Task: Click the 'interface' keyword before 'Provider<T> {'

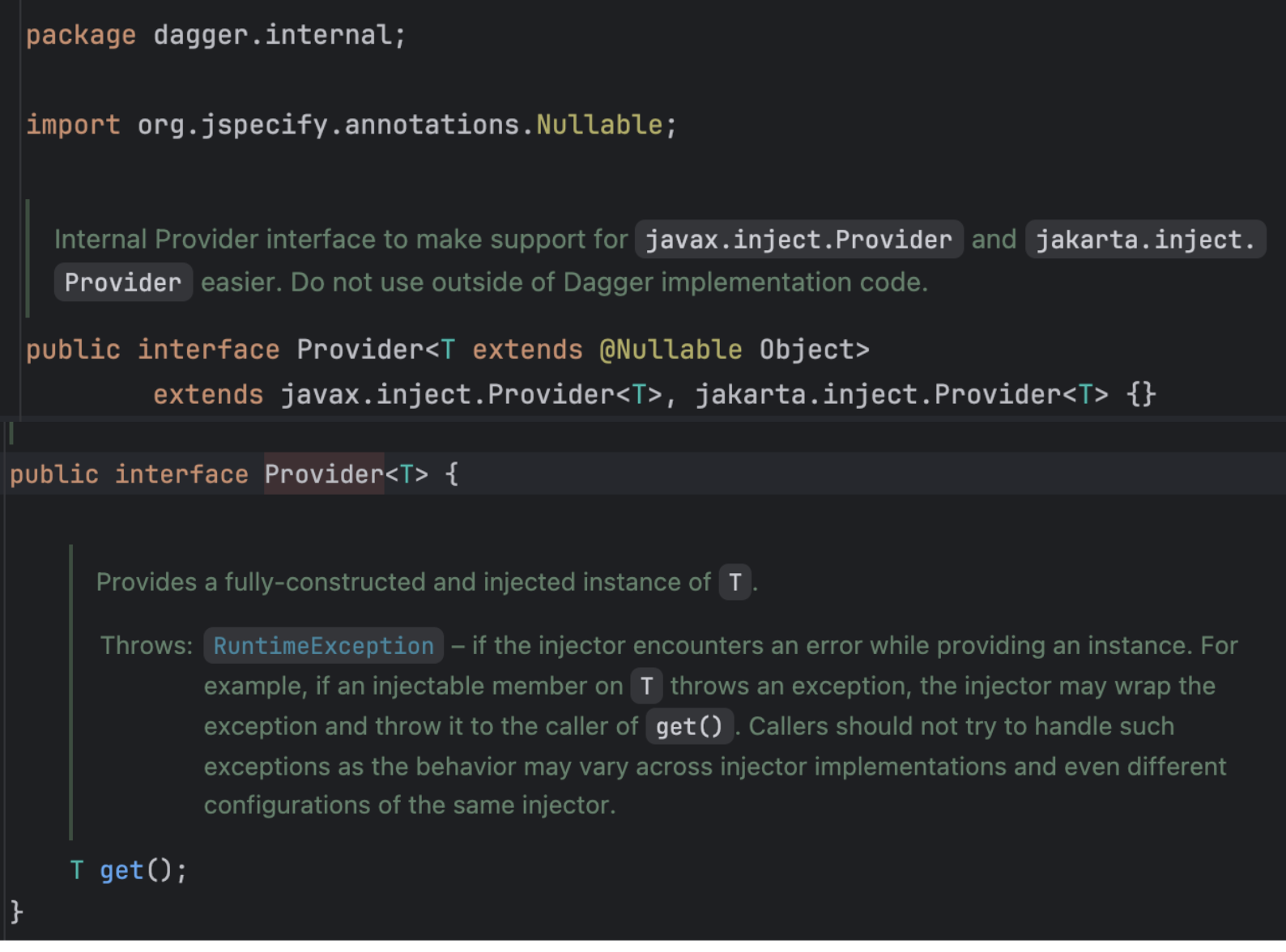Action: click(x=181, y=474)
